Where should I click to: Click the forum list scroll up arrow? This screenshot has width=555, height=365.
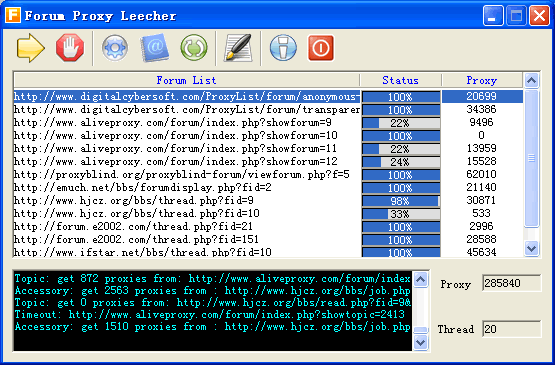[x=531, y=80]
